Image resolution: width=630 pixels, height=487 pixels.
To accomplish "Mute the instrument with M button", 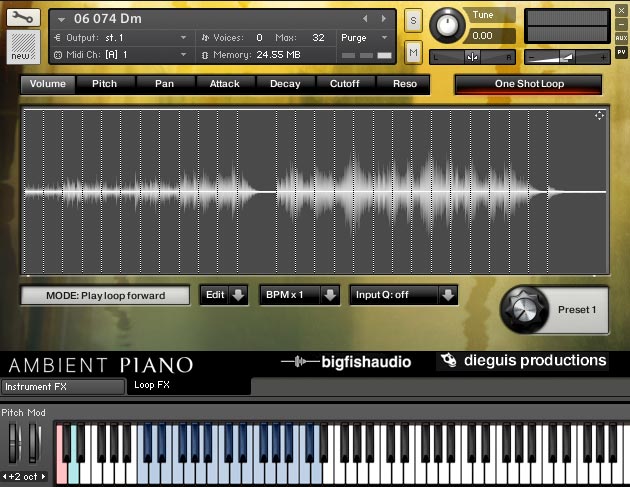I will point(413,52).
